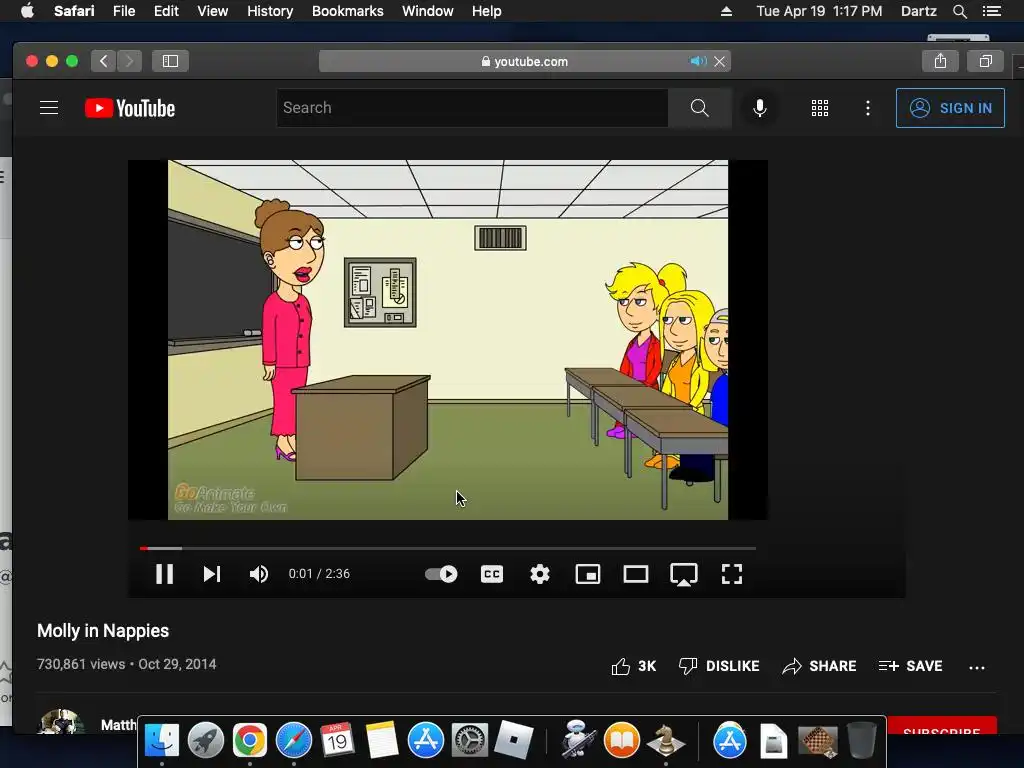Toggle the autoplay switch
1024x768 pixels.
pyautogui.click(x=441, y=574)
